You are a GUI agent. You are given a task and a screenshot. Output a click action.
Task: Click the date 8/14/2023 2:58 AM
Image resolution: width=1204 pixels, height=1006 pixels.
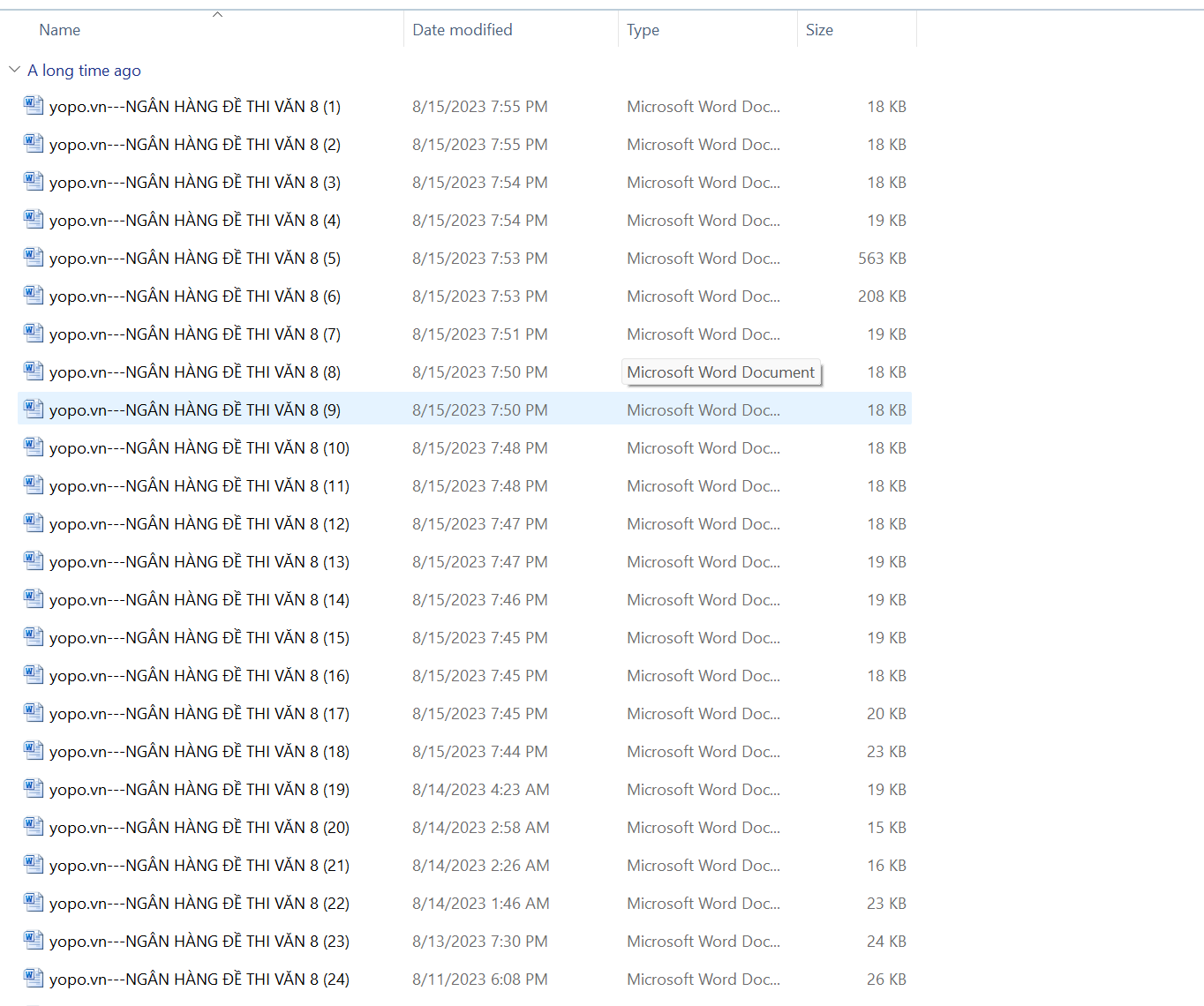click(481, 828)
